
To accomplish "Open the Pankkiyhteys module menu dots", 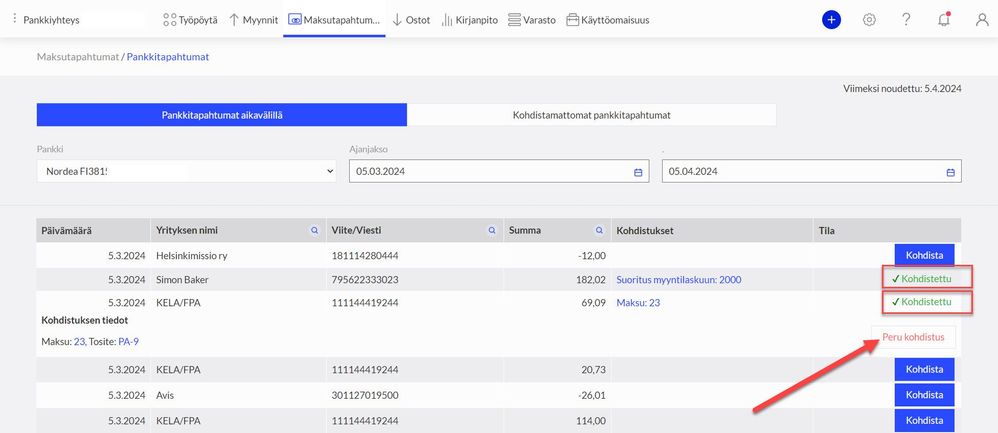I will (14, 19).
